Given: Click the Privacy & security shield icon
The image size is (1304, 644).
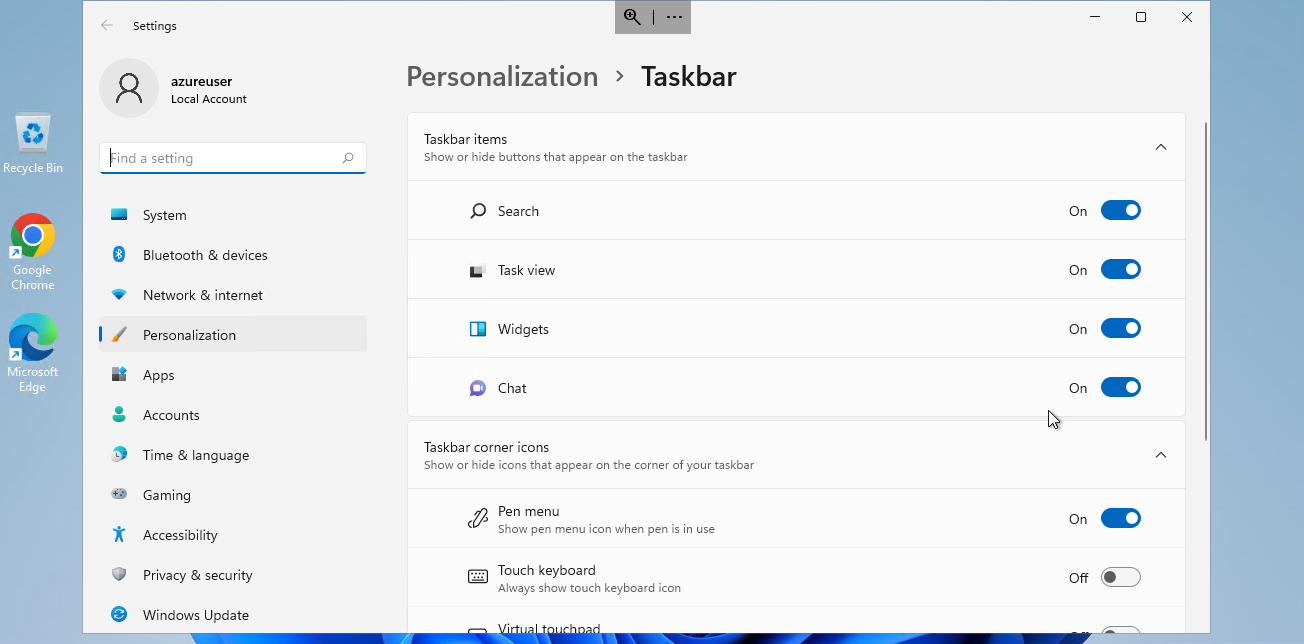Looking at the screenshot, I should [x=119, y=575].
